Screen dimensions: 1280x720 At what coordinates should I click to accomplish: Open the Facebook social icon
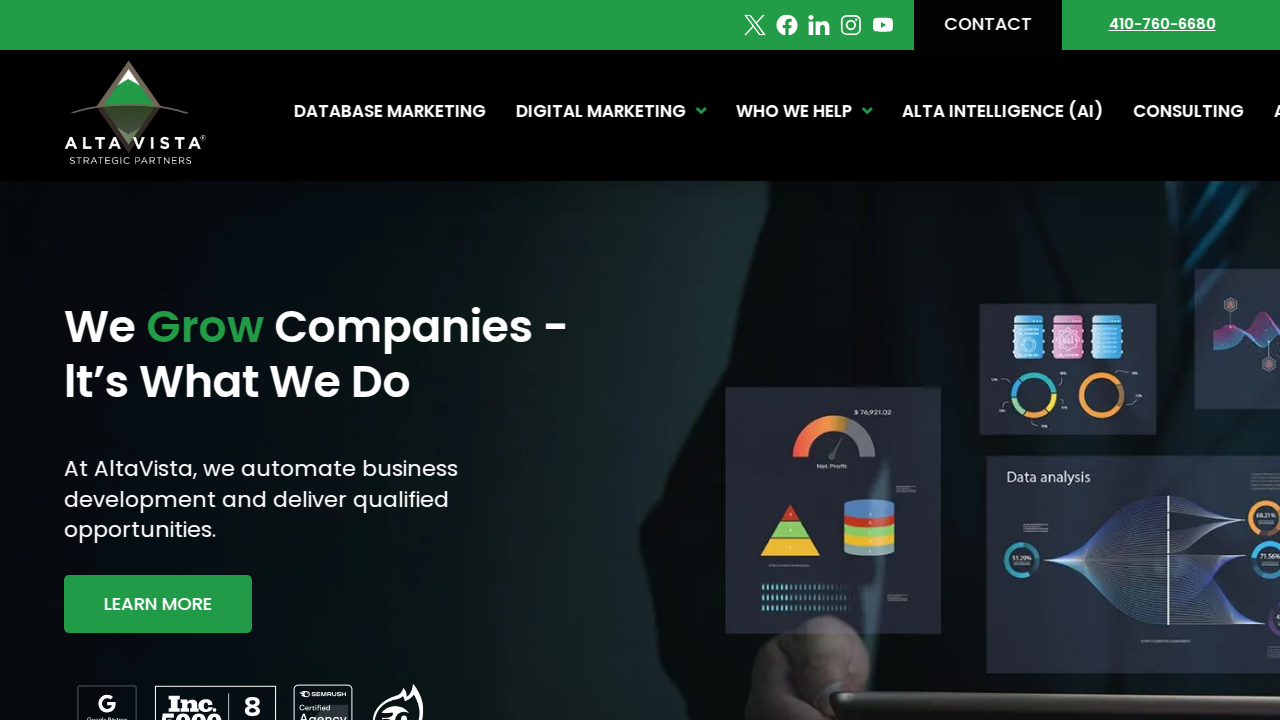click(787, 25)
